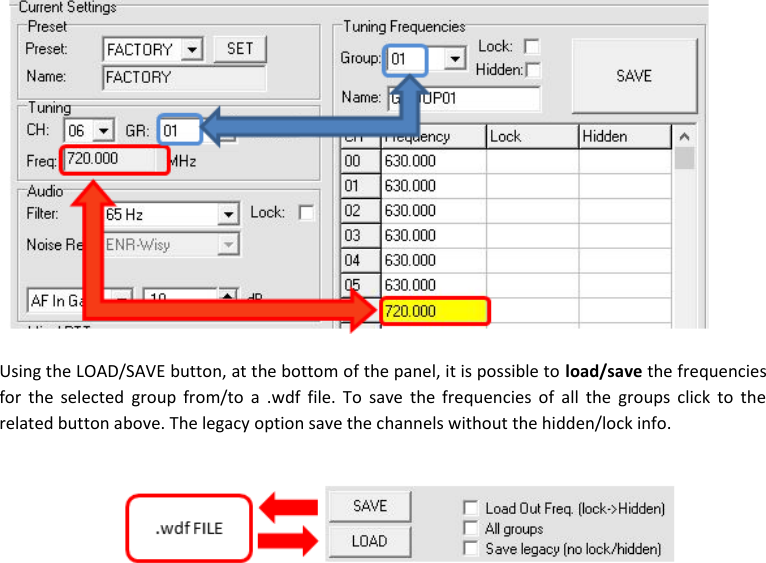
Task: Click the GR group field in Tuning
Action: click(x=179, y=130)
